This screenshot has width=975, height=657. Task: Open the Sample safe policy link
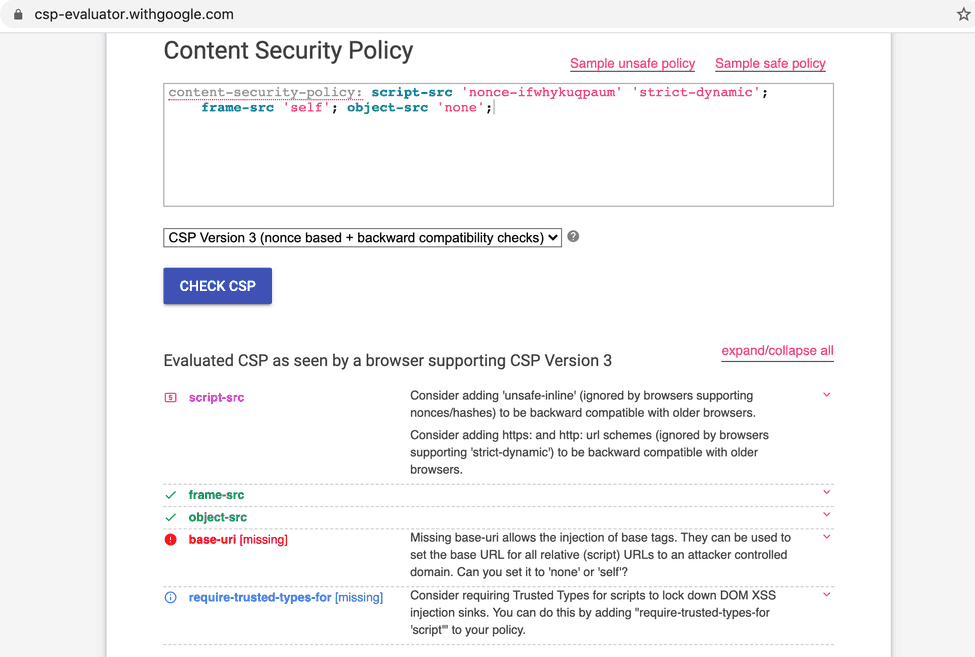[x=770, y=63]
